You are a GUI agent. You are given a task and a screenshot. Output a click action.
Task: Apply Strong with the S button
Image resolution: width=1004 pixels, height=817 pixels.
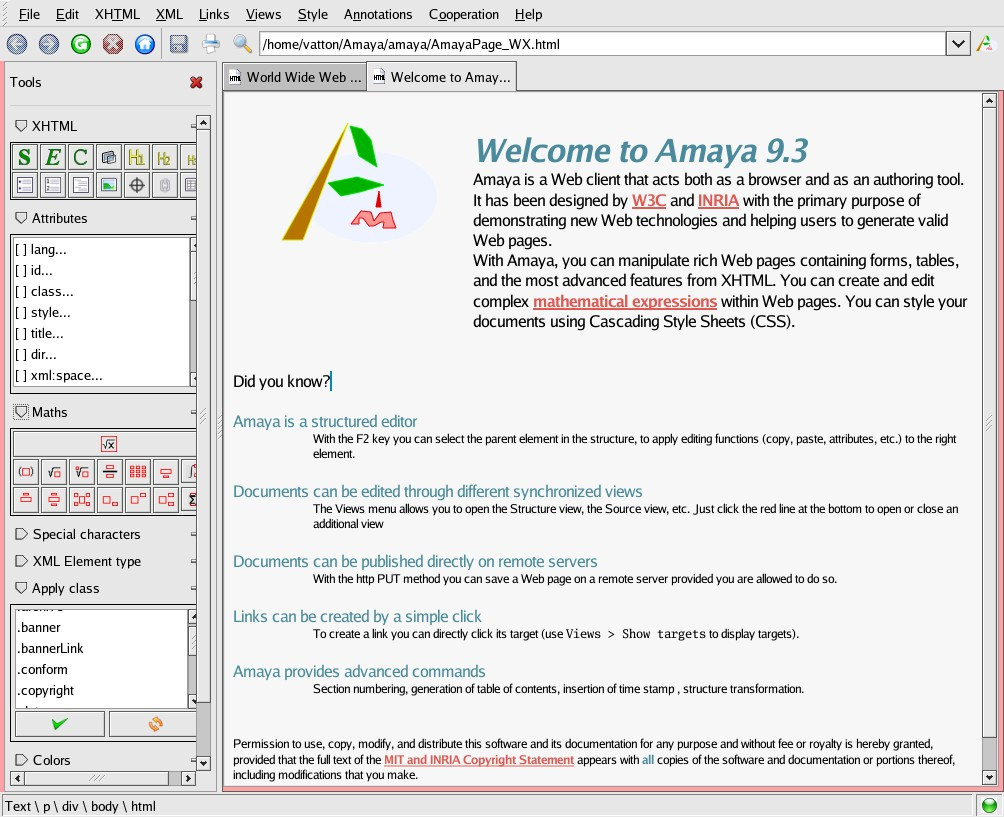coord(24,157)
